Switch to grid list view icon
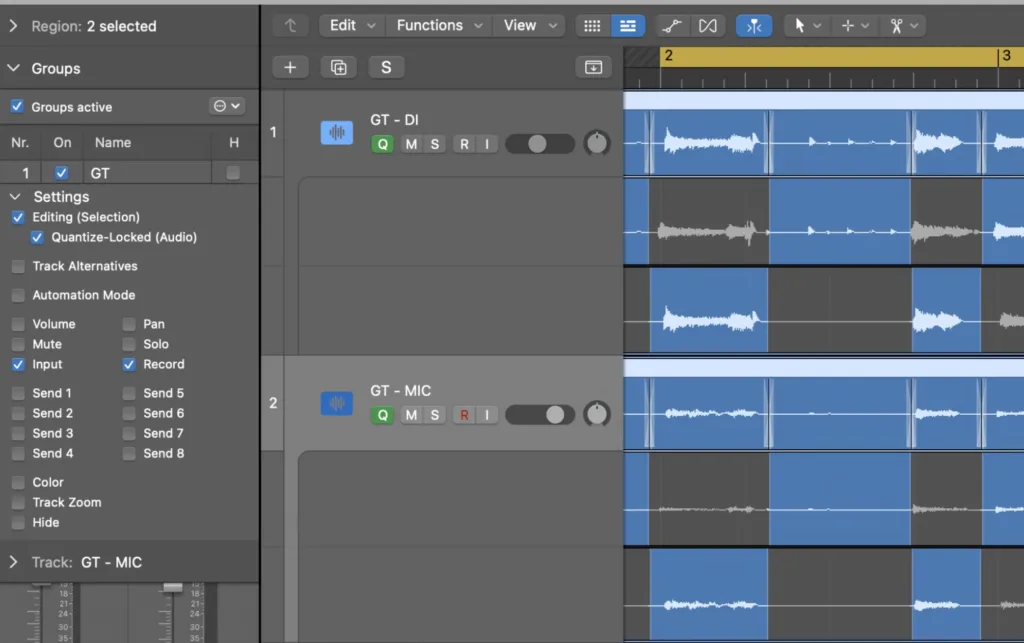1024x643 pixels. pyautogui.click(x=592, y=25)
